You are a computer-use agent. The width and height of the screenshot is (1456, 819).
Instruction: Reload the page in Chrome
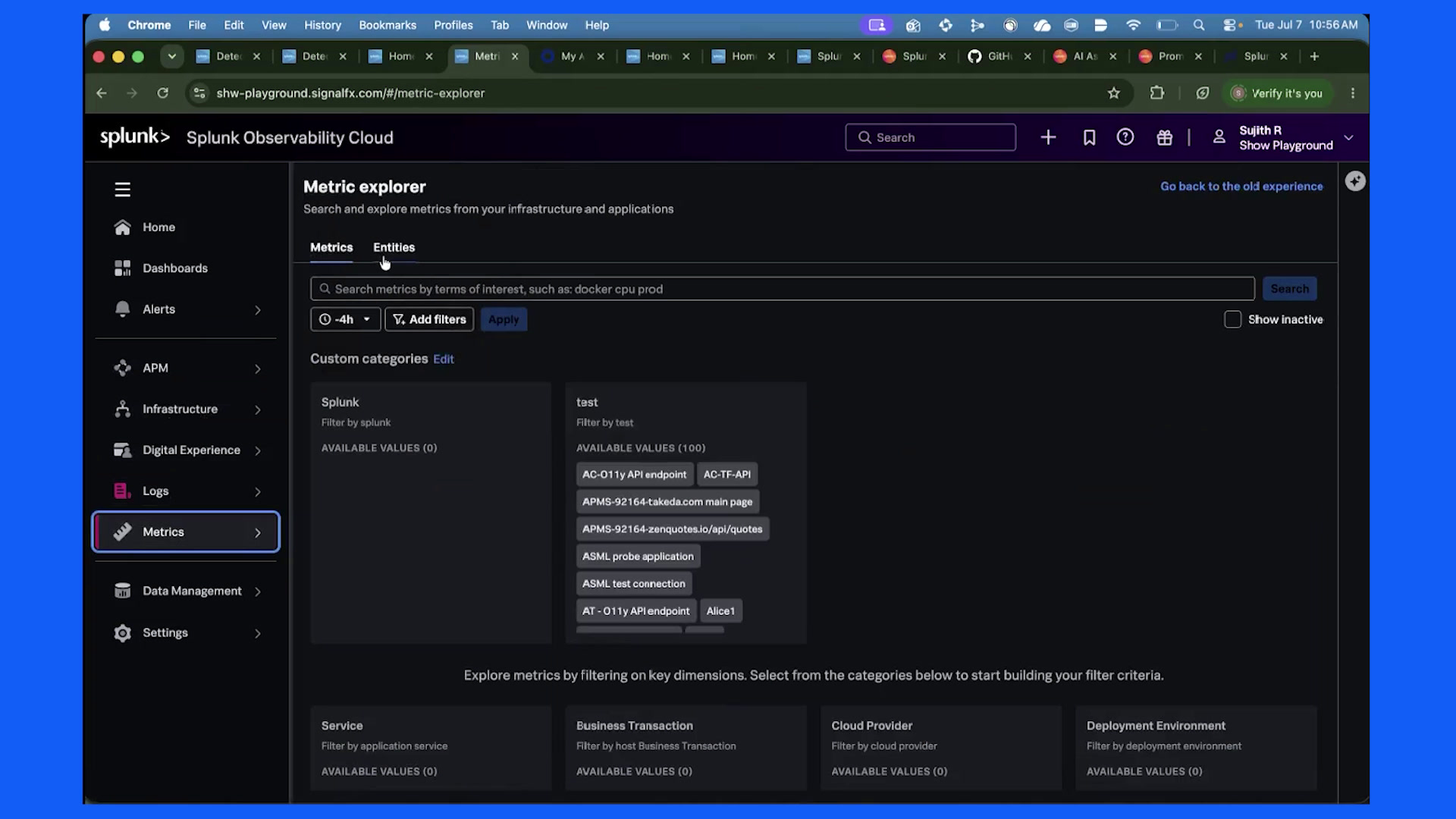(x=162, y=93)
